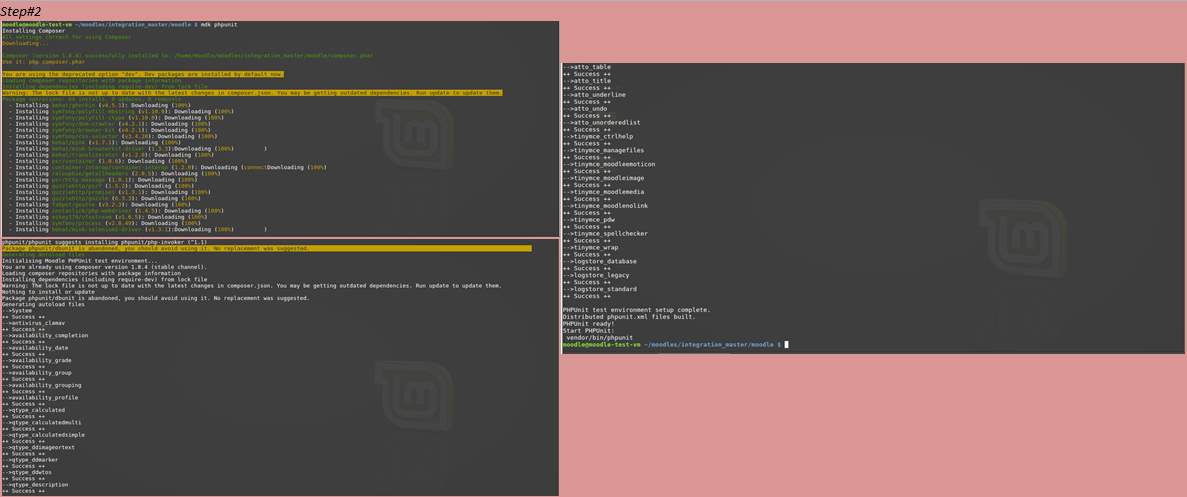The image size is (1187, 497).
Task: Click the '-->logstore_database' line
Action: click(600, 261)
